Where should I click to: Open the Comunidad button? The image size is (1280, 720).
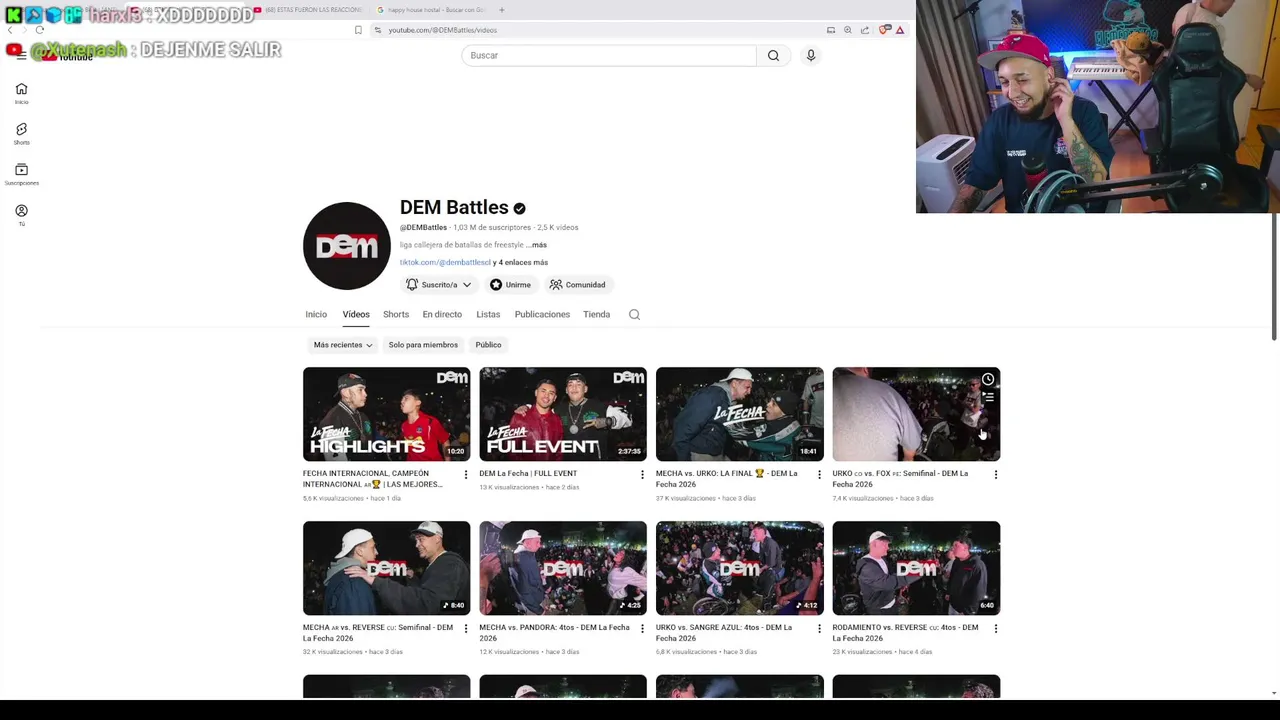tap(577, 285)
